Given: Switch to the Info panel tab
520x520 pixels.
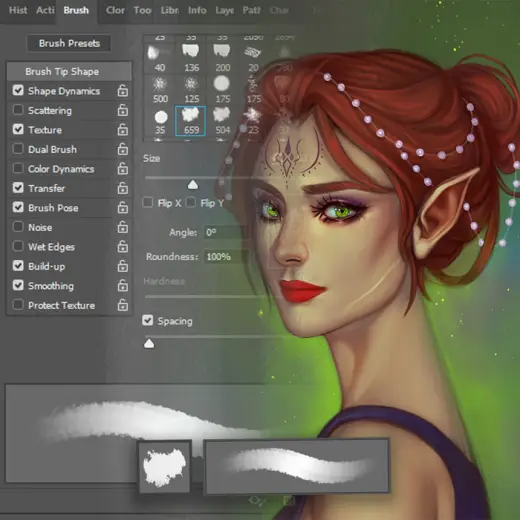Looking at the screenshot, I should (197, 10).
